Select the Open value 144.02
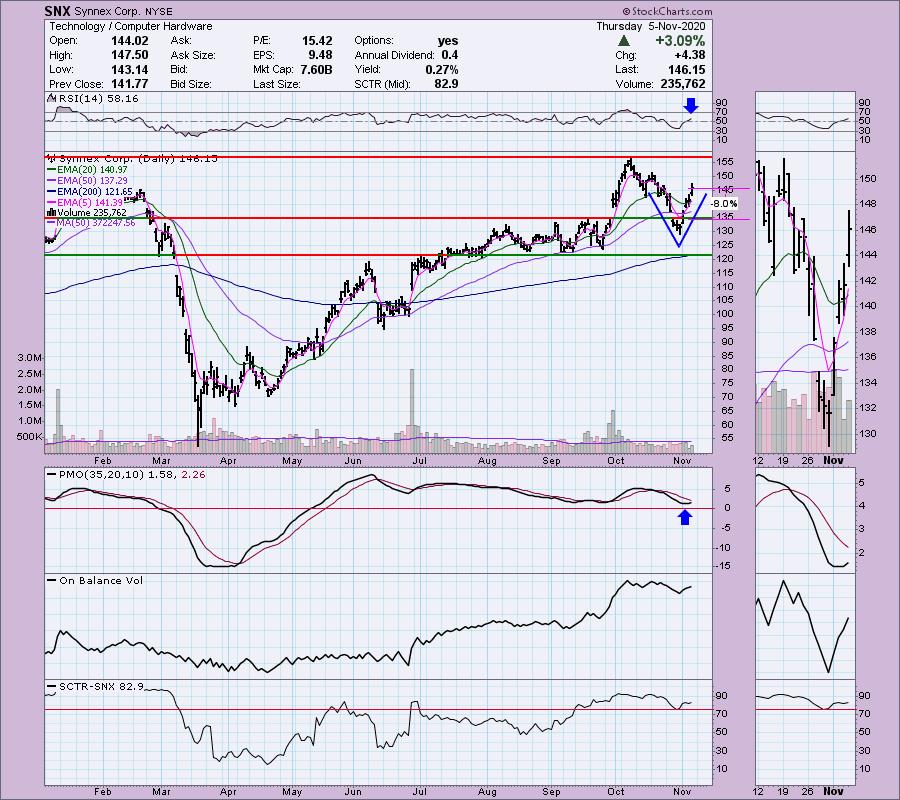The width and height of the screenshot is (900, 800). coord(131,41)
